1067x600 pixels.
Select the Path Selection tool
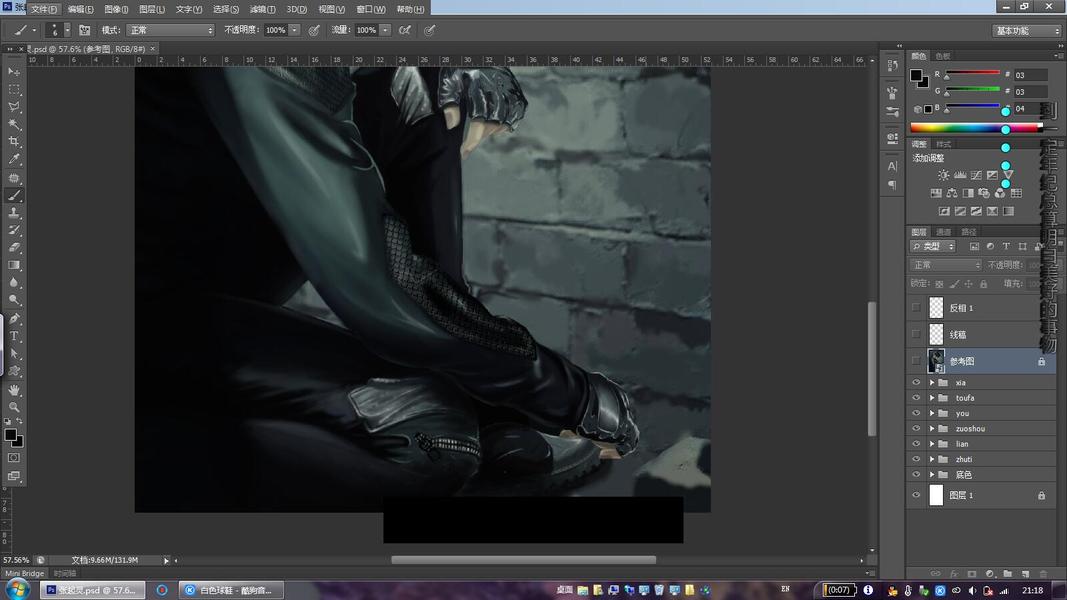[14, 354]
